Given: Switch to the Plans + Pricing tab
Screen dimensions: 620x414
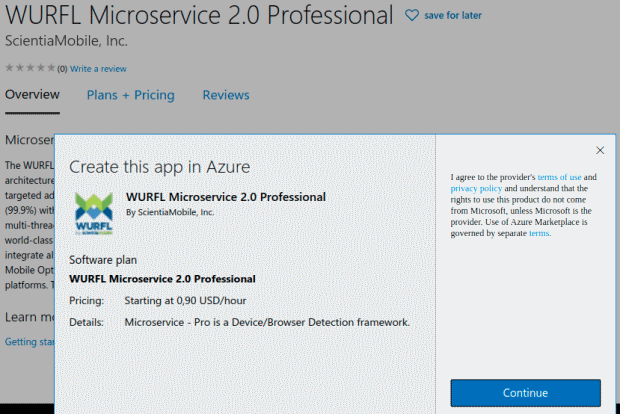Looking at the screenshot, I should pos(130,95).
